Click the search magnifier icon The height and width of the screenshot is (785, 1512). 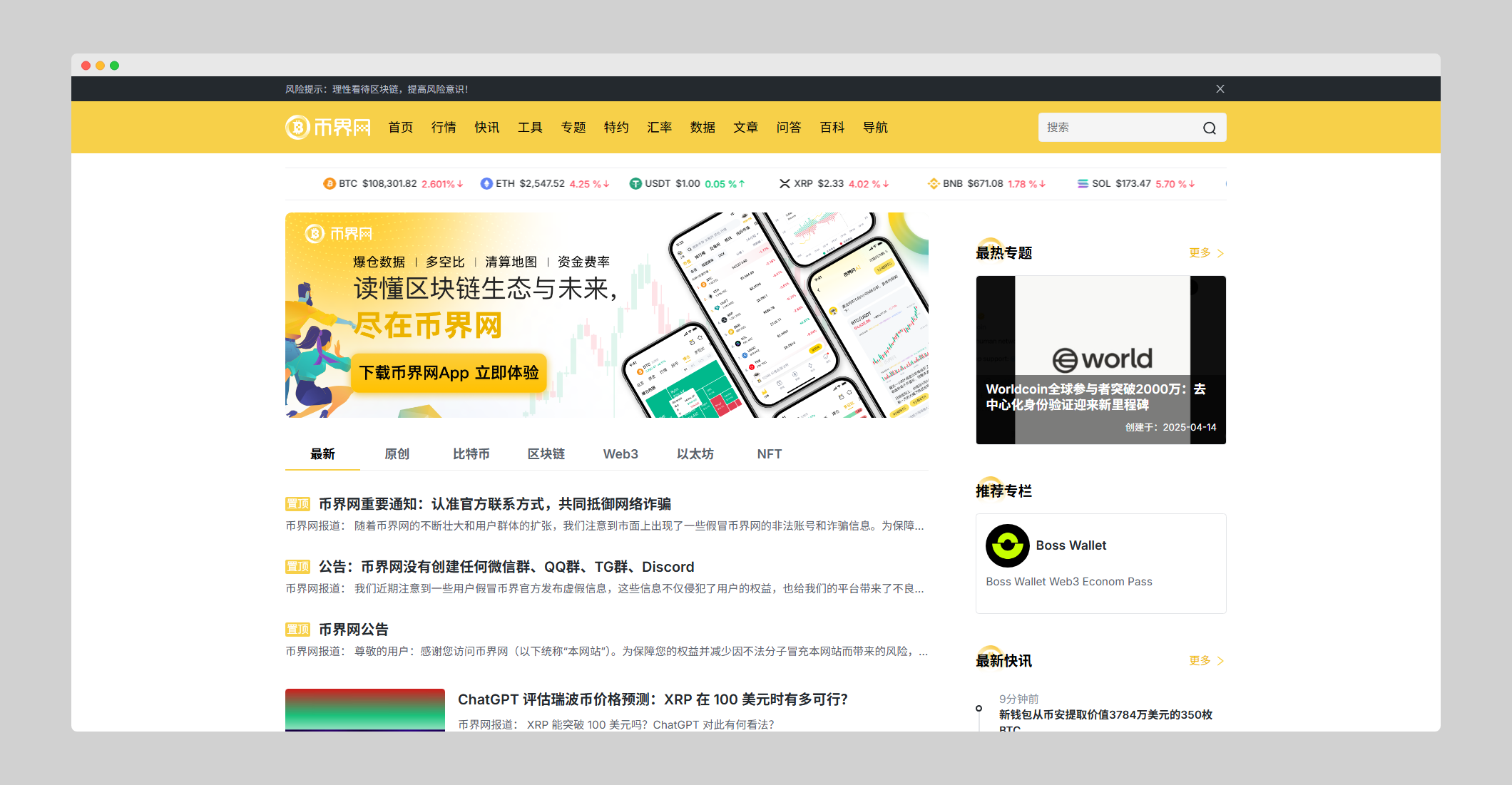pyautogui.click(x=1209, y=127)
